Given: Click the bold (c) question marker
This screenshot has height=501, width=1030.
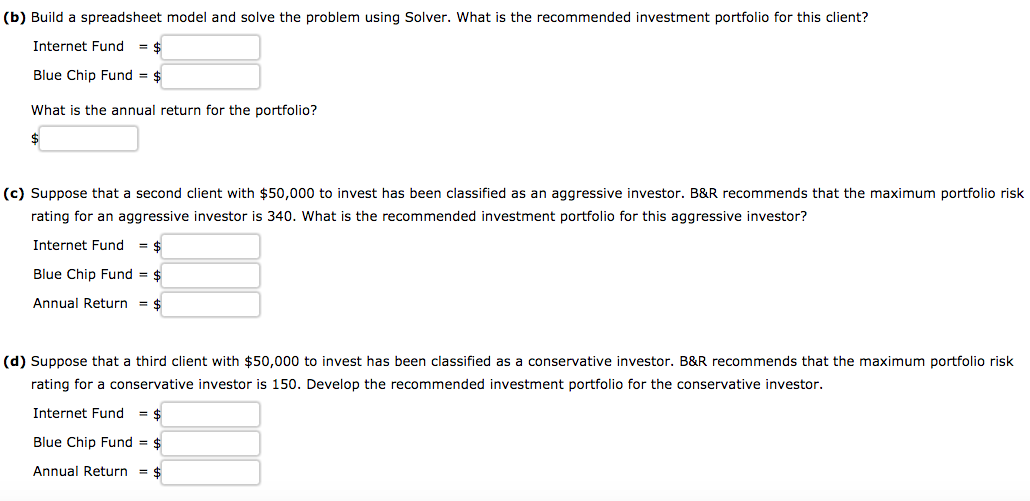Looking at the screenshot, I should [14, 194].
